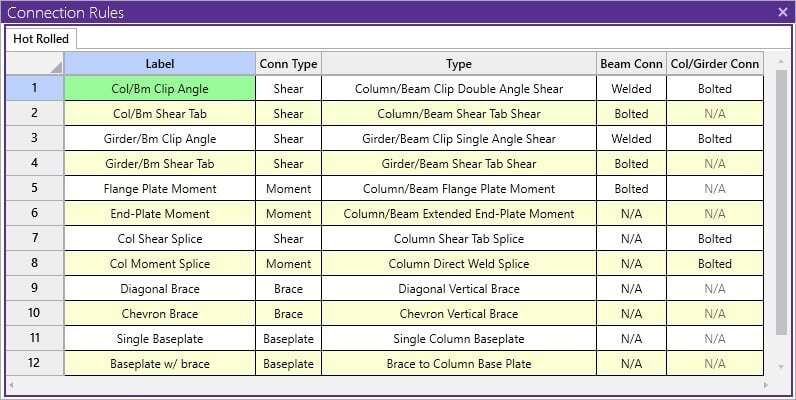796x400 pixels.
Task: Select row 1 header
Action: 35,88
